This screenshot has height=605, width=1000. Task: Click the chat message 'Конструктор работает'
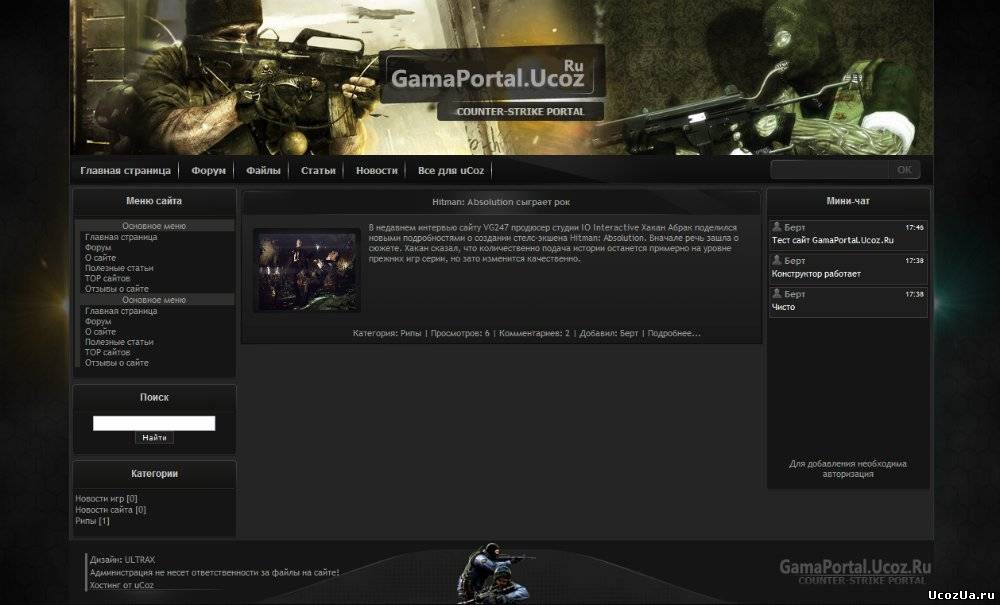click(x=816, y=273)
